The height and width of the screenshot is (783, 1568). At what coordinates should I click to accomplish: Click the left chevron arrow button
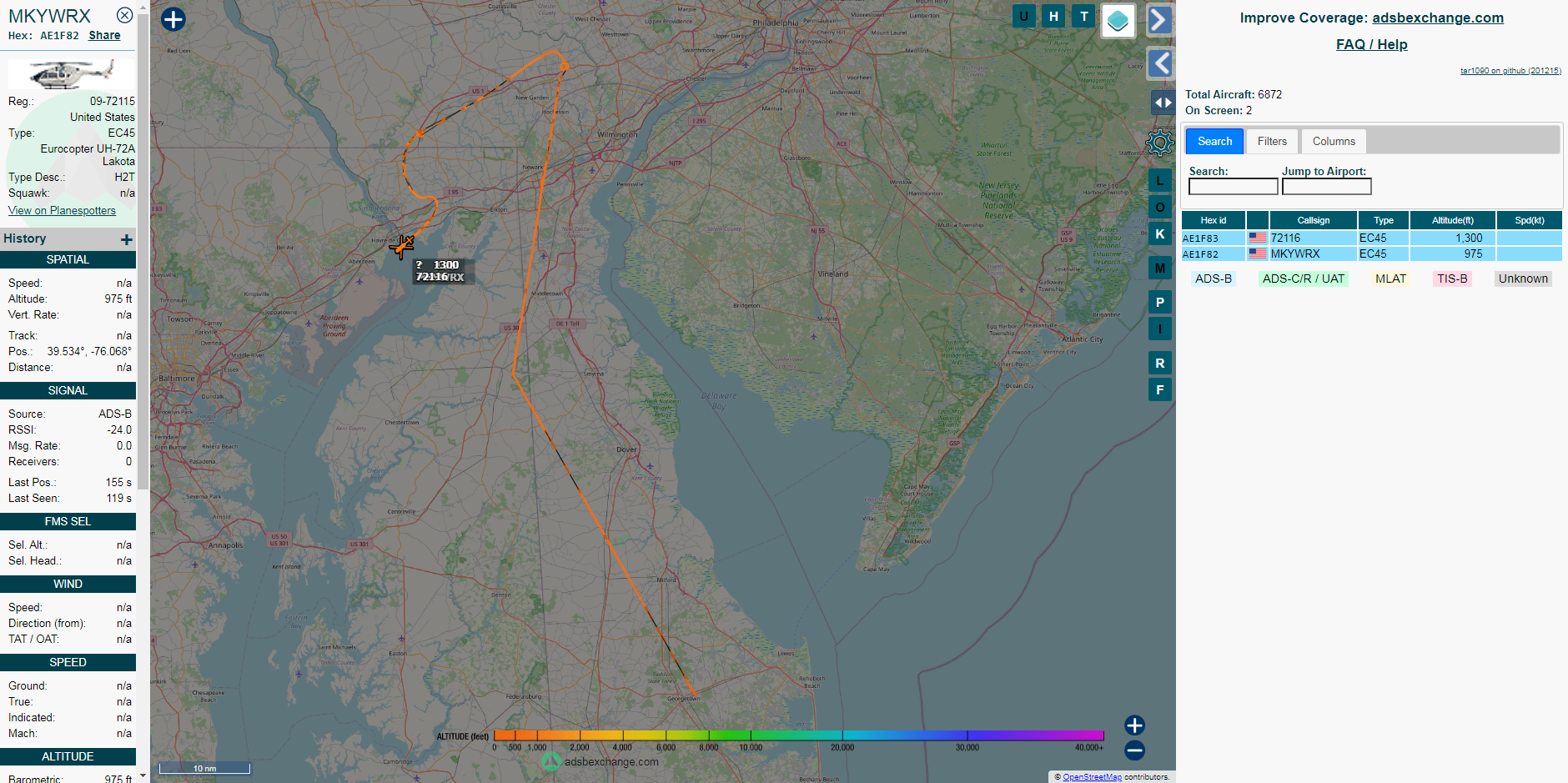pos(1160,63)
